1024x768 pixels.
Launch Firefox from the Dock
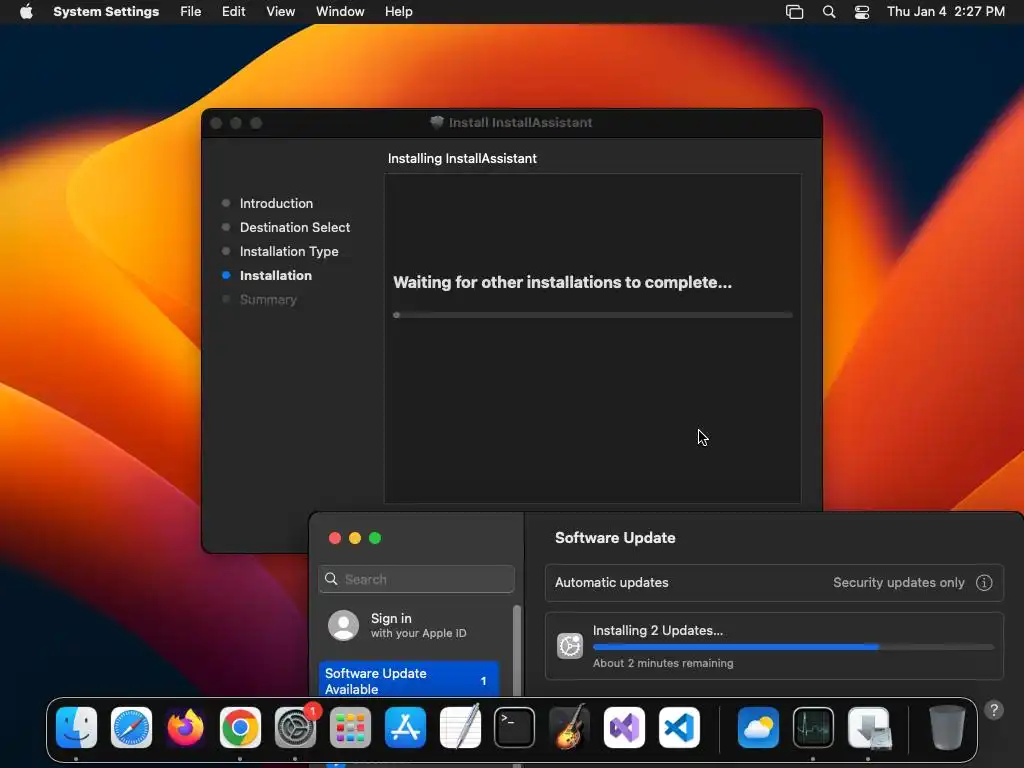pos(185,728)
